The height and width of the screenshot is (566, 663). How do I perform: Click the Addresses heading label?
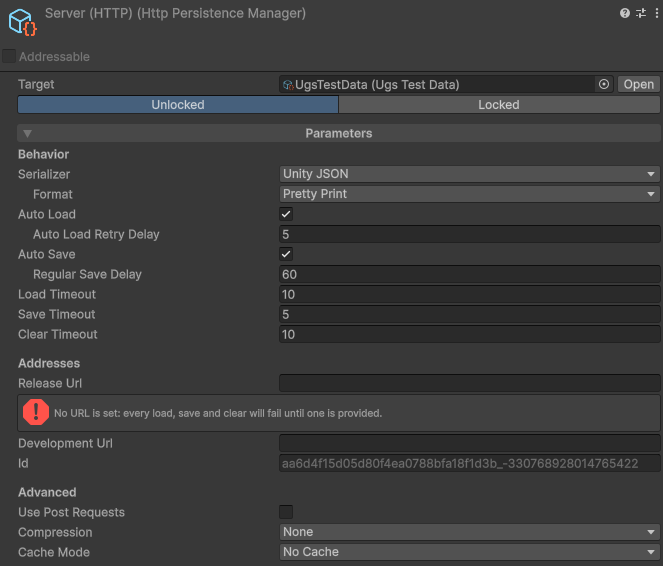(49, 363)
